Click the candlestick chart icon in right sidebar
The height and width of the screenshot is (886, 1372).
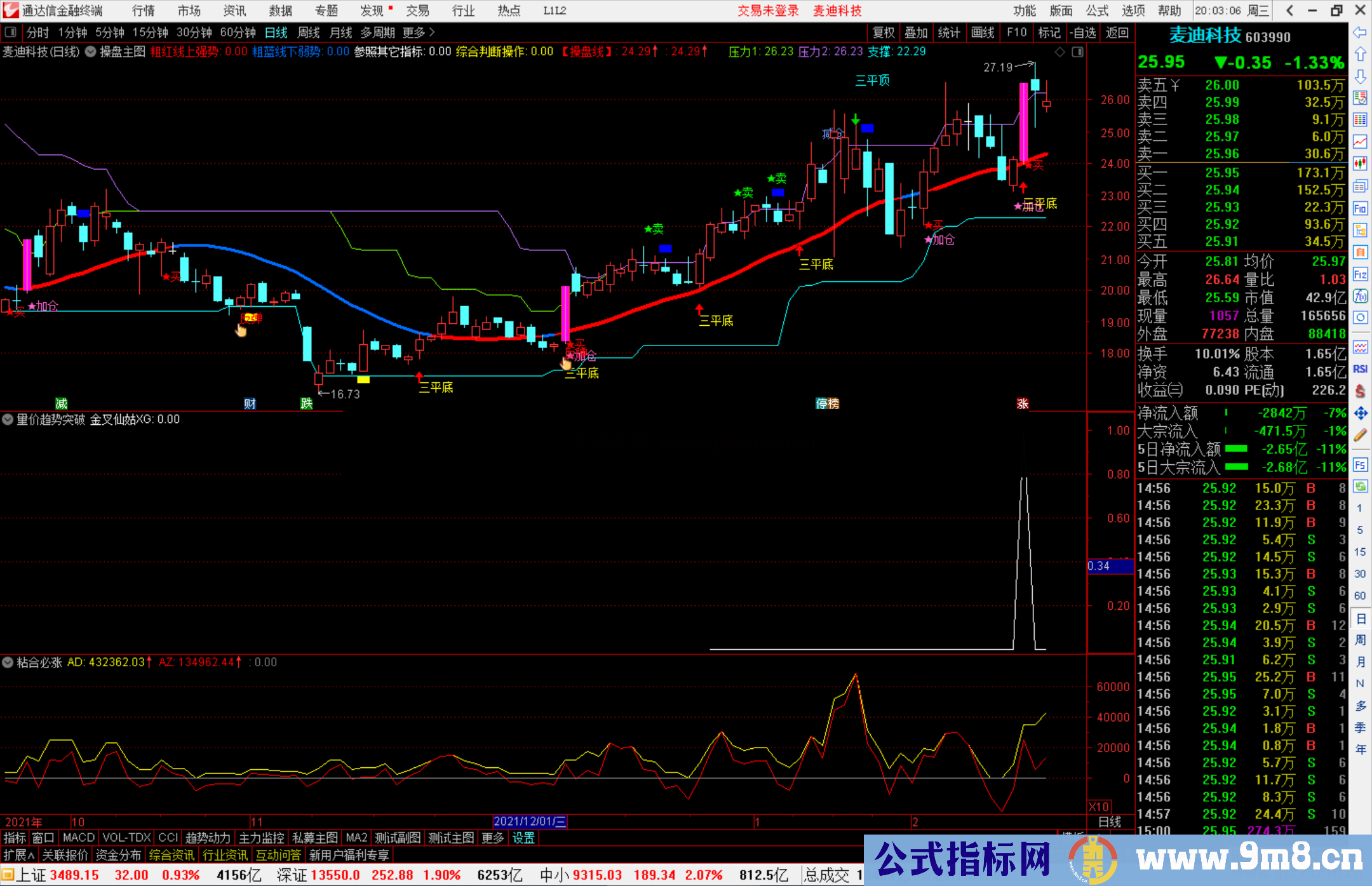(1360, 164)
